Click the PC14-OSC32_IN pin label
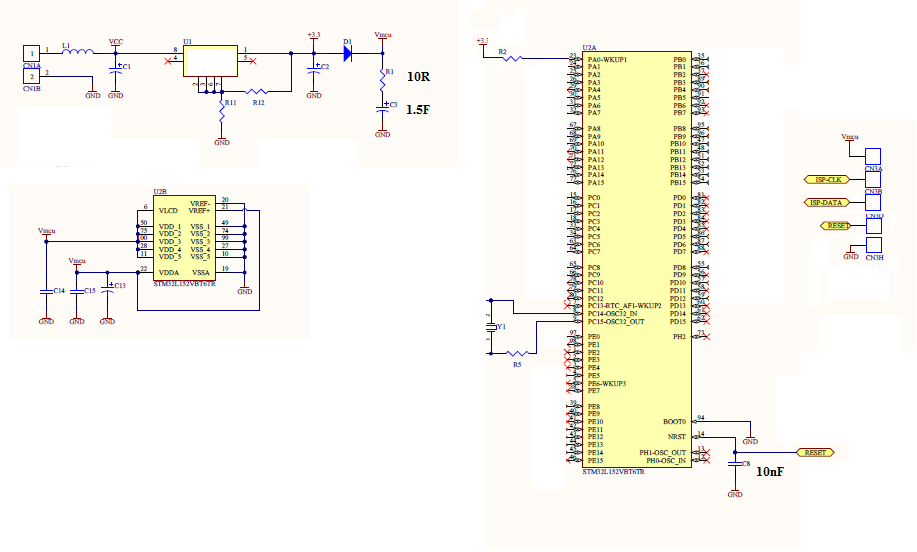This screenshot has width=917, height=552. pos(612,314)
